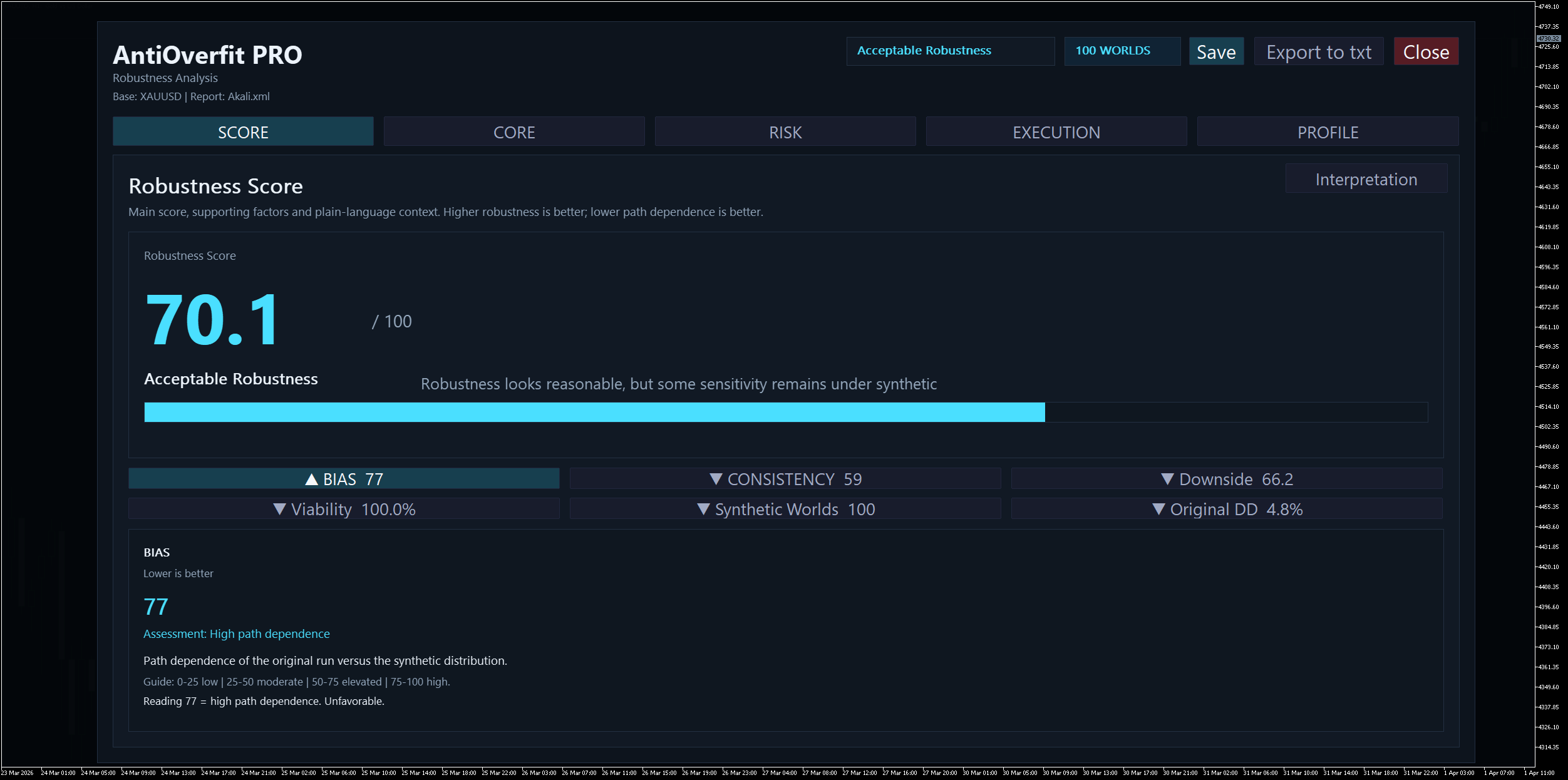Collapse the BIAS 77 factor panel
Screen dimensions: 1568x780
coord(344,479)
